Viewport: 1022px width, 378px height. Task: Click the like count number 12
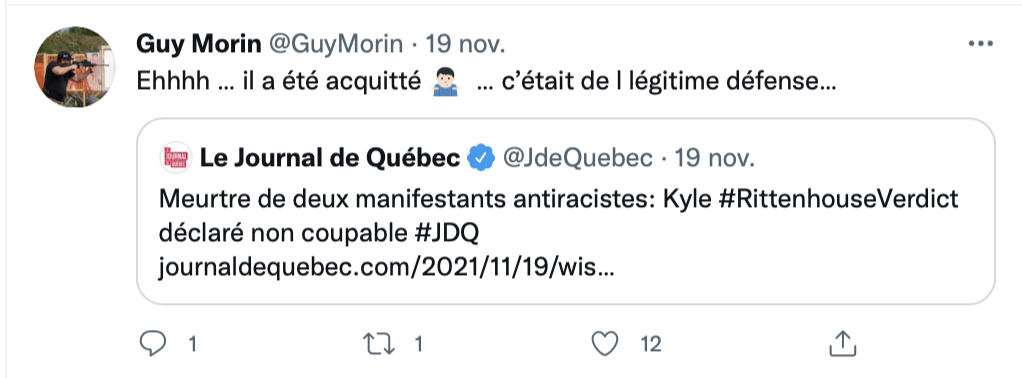pyautogui.click(x=650, y=344)
